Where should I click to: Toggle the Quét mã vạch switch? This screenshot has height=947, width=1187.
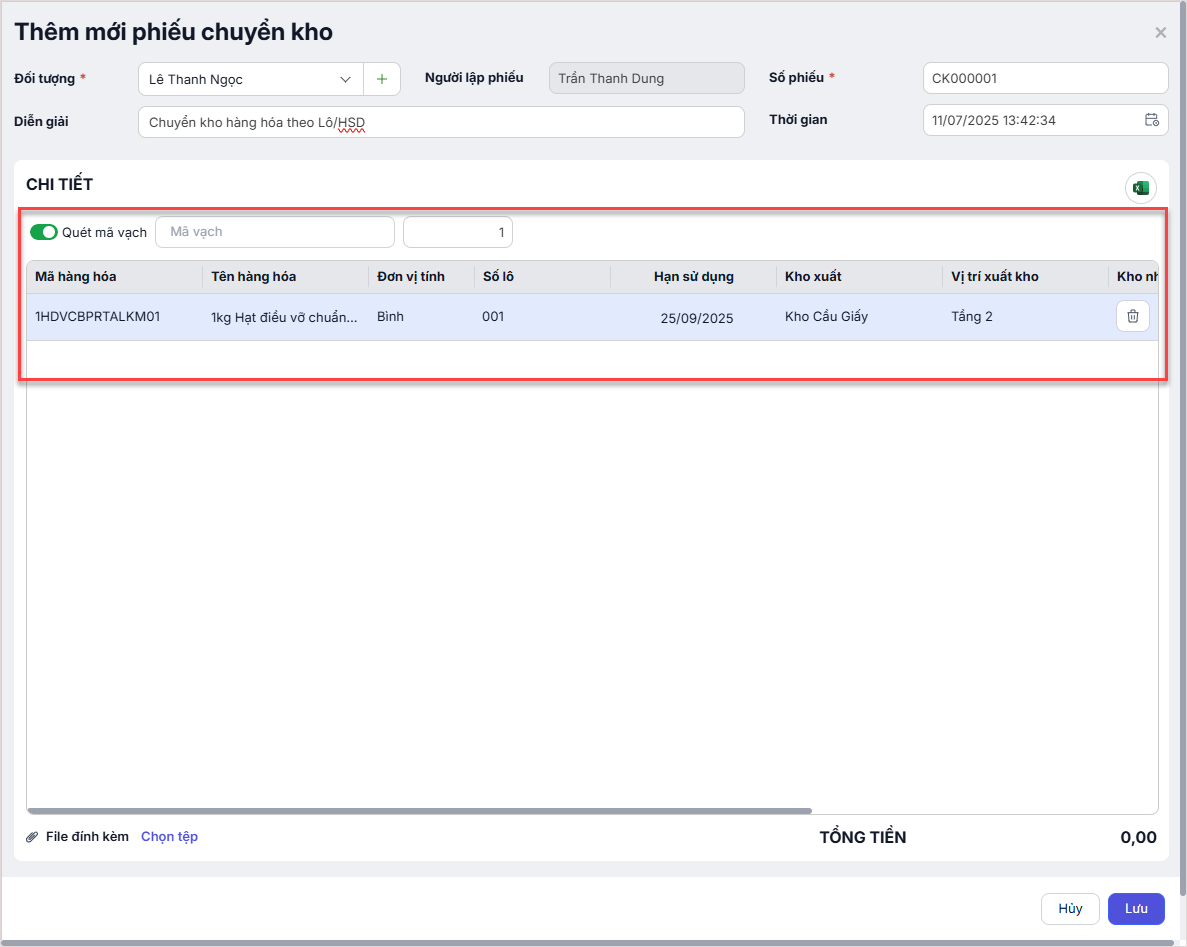pyautogui.click(x=44, y=232)
